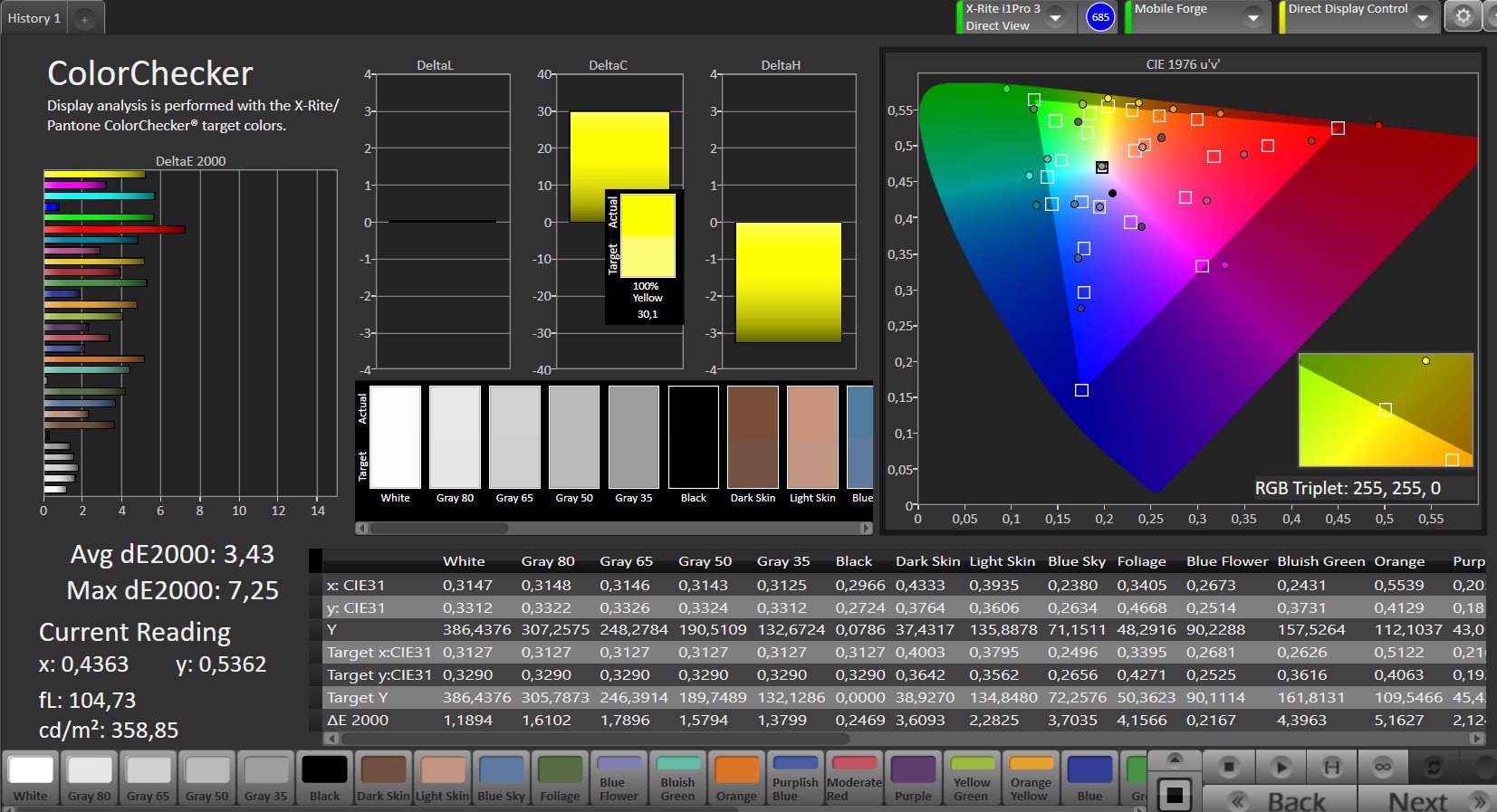Image resolution: width=1497 pixels, height=812 pixels.
Task: Click the Back navigation button
Action: [x=1279, y=801]
